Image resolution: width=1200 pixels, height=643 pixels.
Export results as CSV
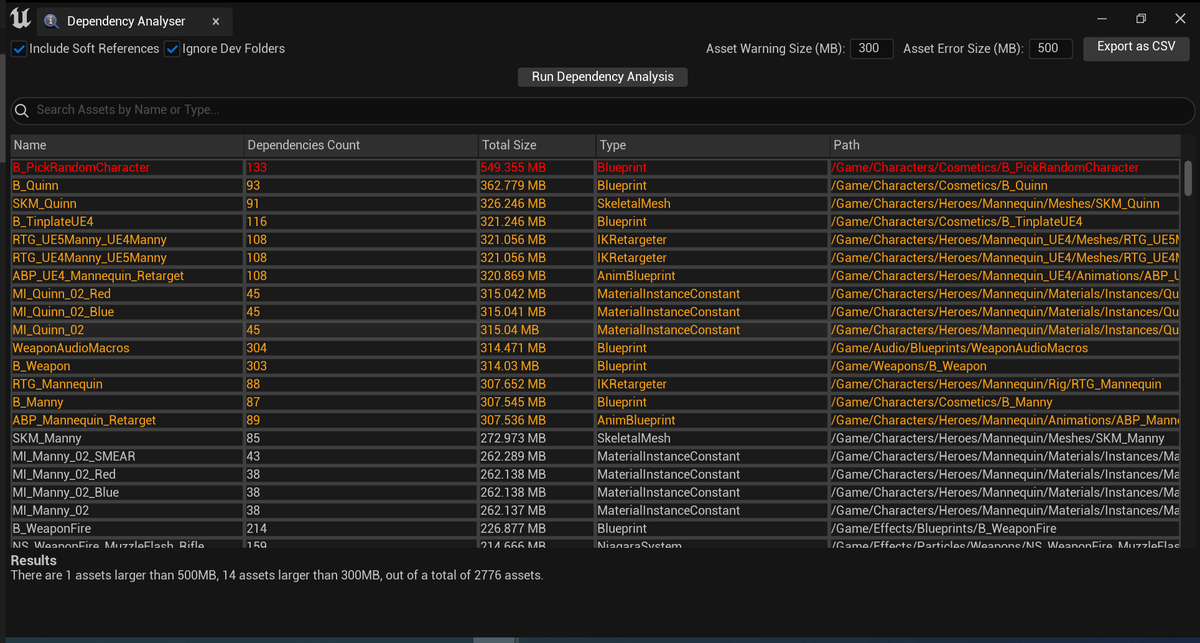click(1136, 48)
